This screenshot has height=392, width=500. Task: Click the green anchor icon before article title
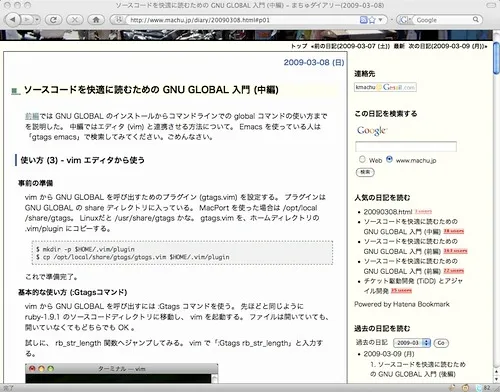pos(15,91)
